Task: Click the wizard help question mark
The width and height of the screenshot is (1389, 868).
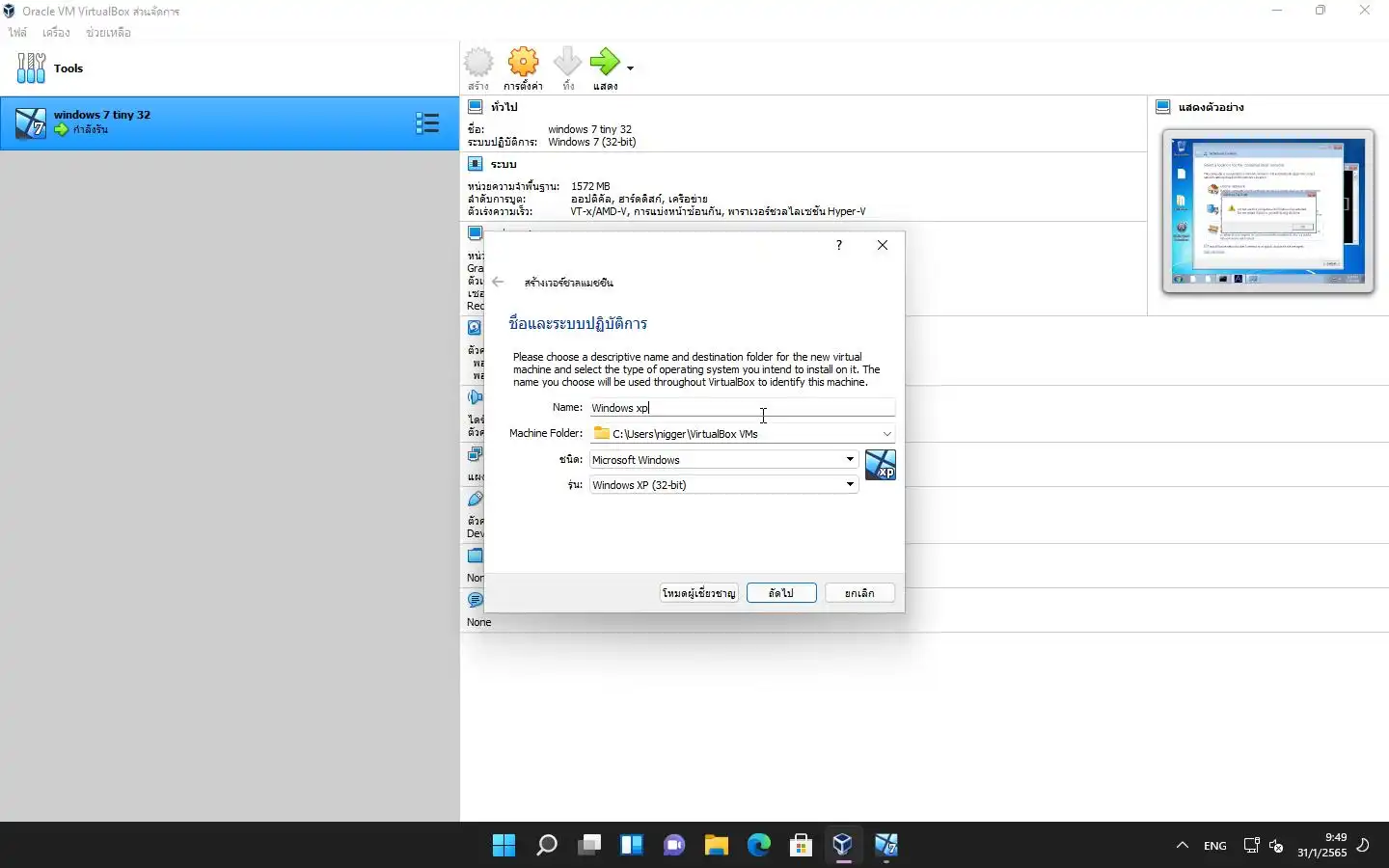Action: click(839, 245)
